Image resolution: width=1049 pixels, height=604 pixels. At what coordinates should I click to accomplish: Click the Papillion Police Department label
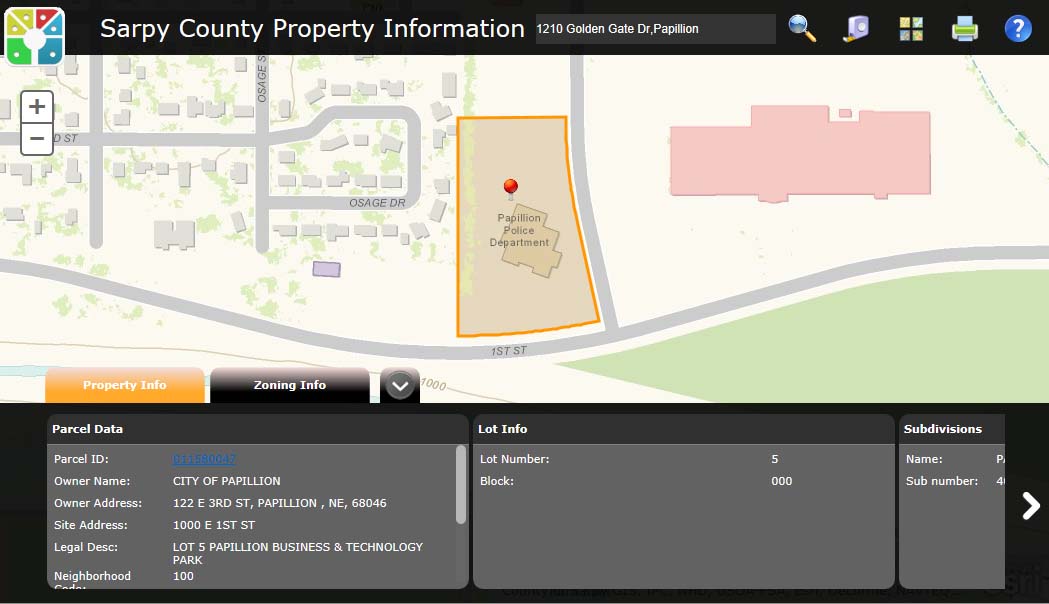tap(519, 228)
